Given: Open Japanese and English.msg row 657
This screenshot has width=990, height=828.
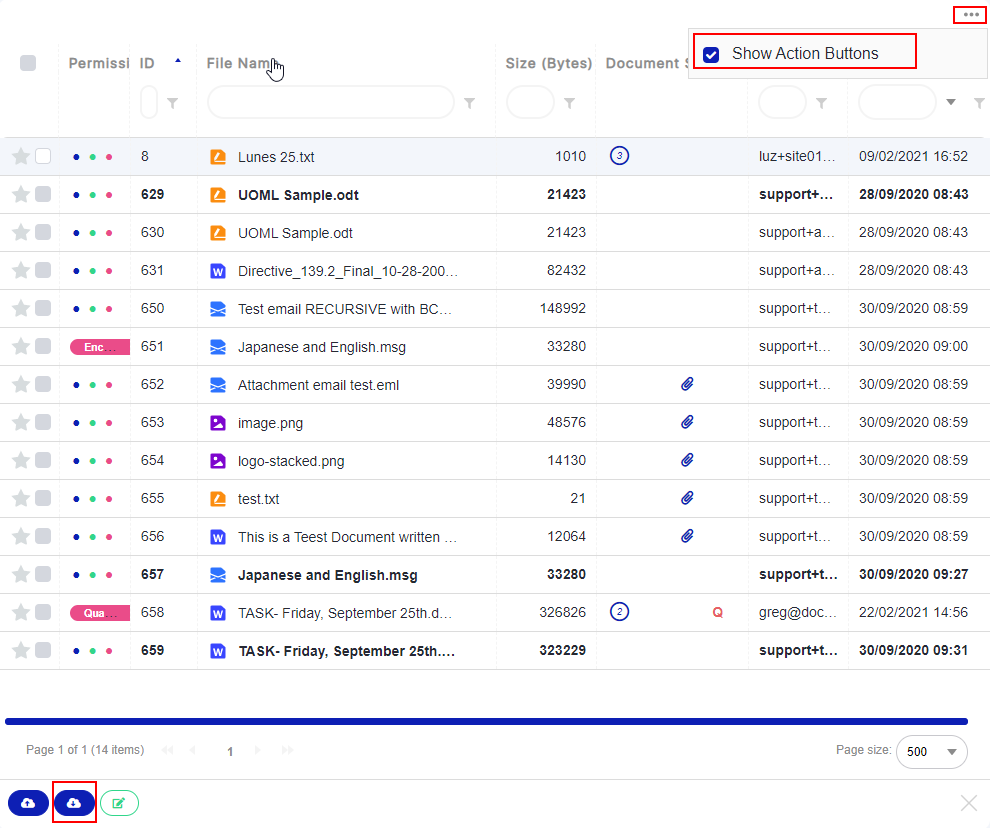Looking at the screenshot, I should pyautogui.click(x=328, y=575).
